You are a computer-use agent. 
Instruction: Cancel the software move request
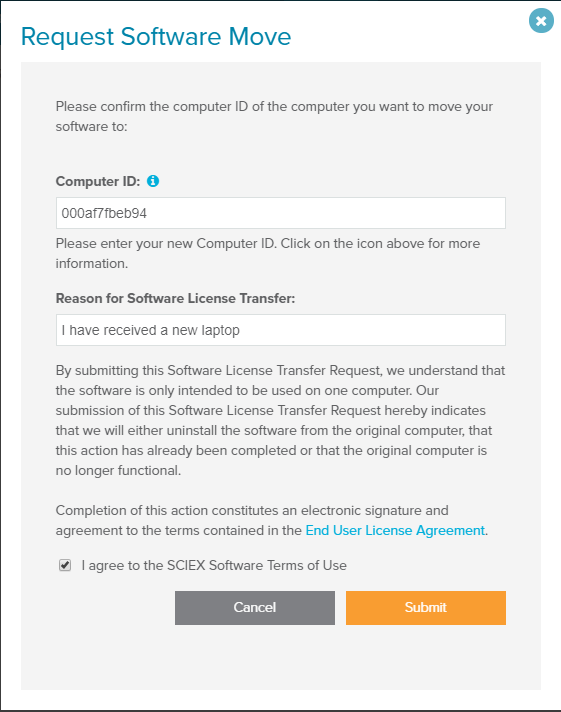[255, 608]
